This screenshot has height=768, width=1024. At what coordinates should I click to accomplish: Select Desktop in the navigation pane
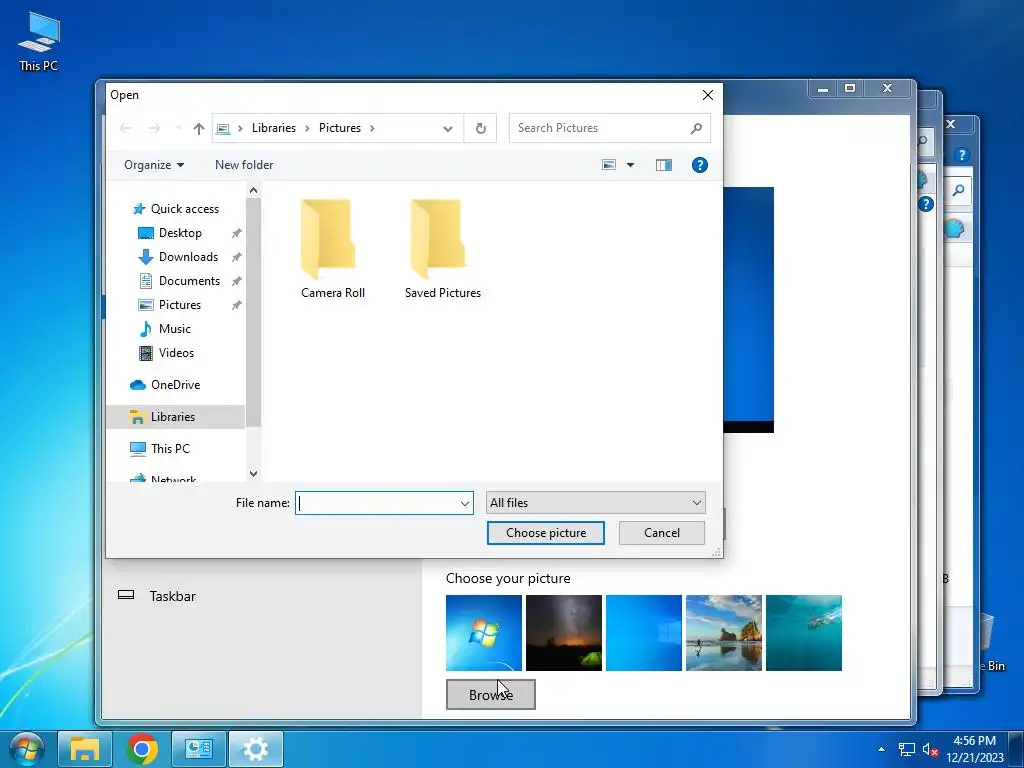click(x=180, y=232)
